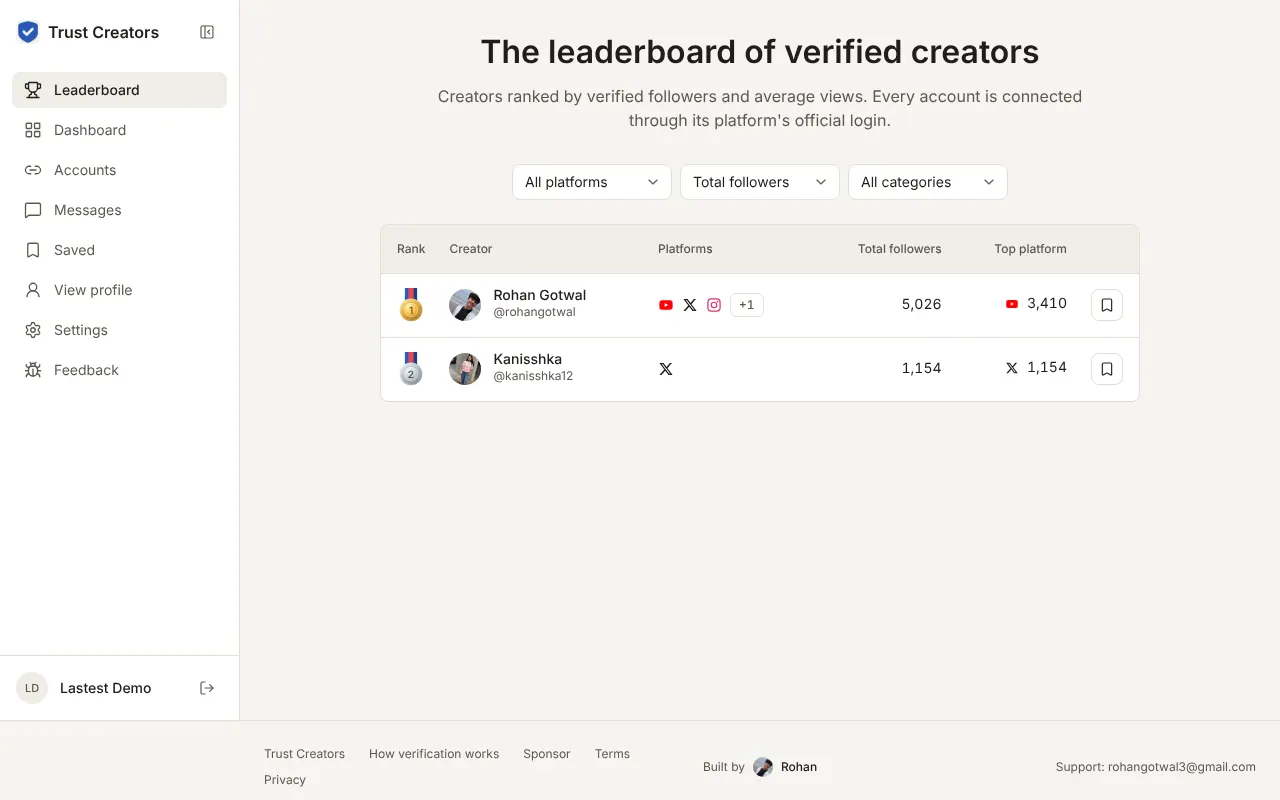The image size is (1280, 800).
Task: Click the 3,410 YouTube top platform value
Action: point(1047,303)
